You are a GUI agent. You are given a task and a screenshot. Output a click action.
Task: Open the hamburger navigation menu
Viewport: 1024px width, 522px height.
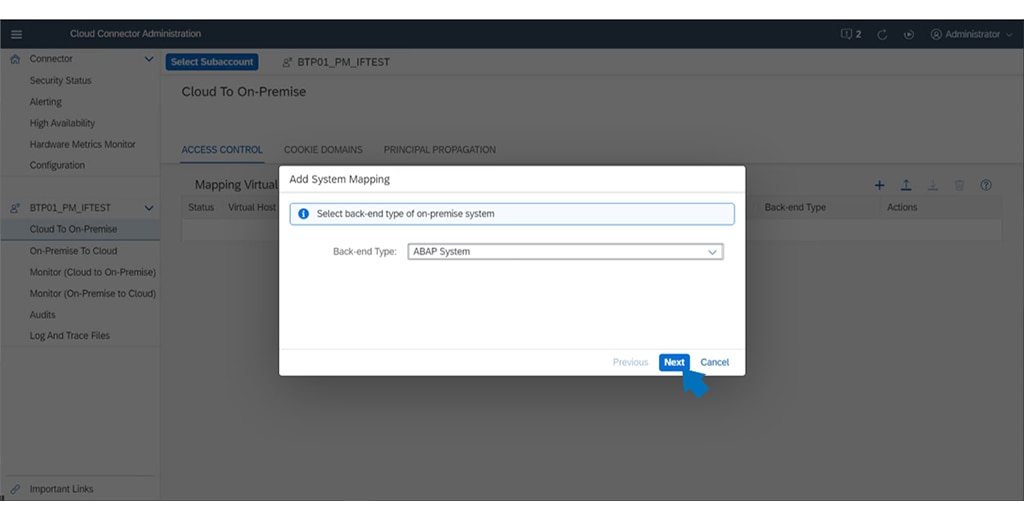coord(16,34)
